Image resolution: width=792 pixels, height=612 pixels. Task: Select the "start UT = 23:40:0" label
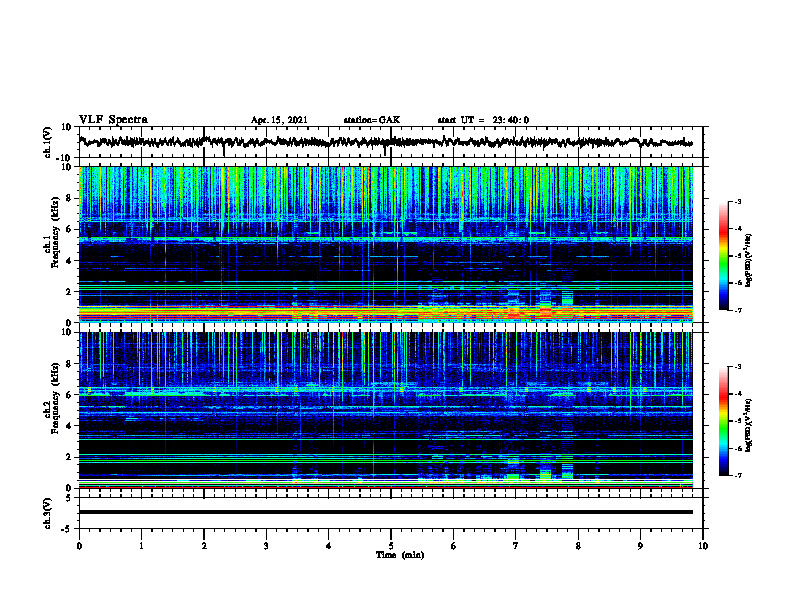483,120
